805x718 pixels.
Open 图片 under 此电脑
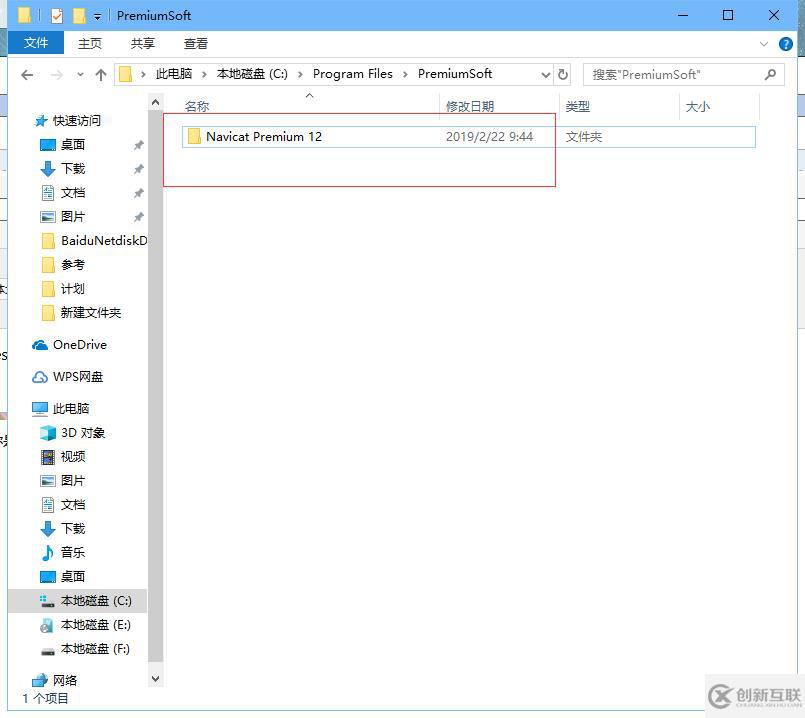coord(72,481)
